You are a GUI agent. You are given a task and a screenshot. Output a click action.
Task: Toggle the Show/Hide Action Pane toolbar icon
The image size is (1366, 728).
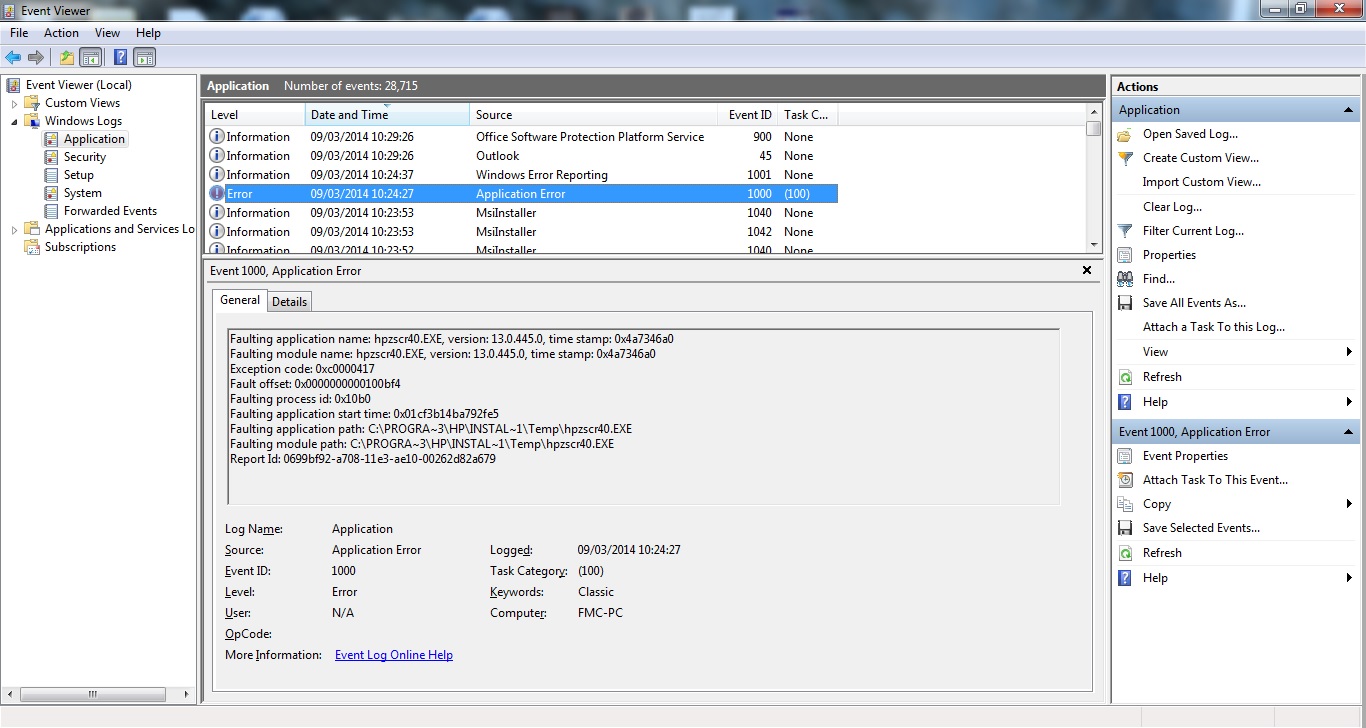[144, 57]
